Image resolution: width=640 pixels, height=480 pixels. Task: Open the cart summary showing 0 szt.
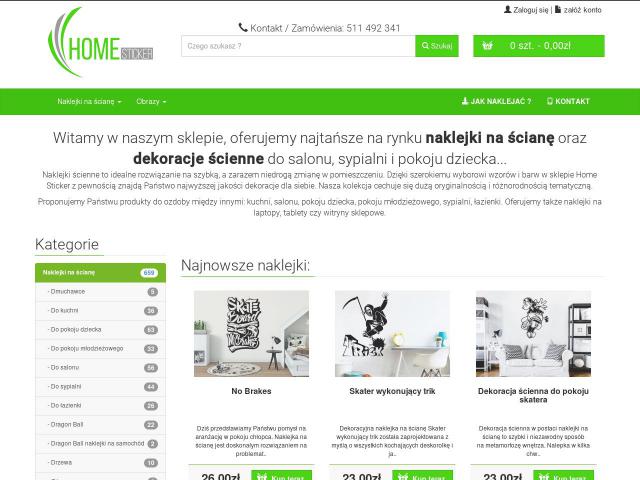click(x=539, y=46)
